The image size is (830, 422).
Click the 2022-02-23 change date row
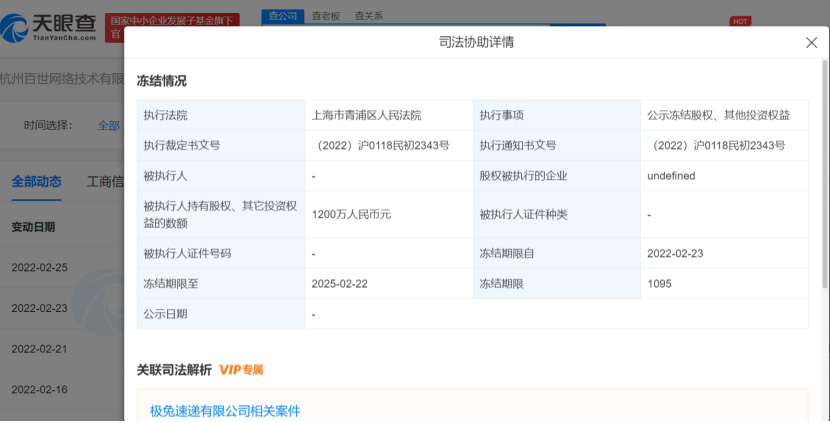39,308
